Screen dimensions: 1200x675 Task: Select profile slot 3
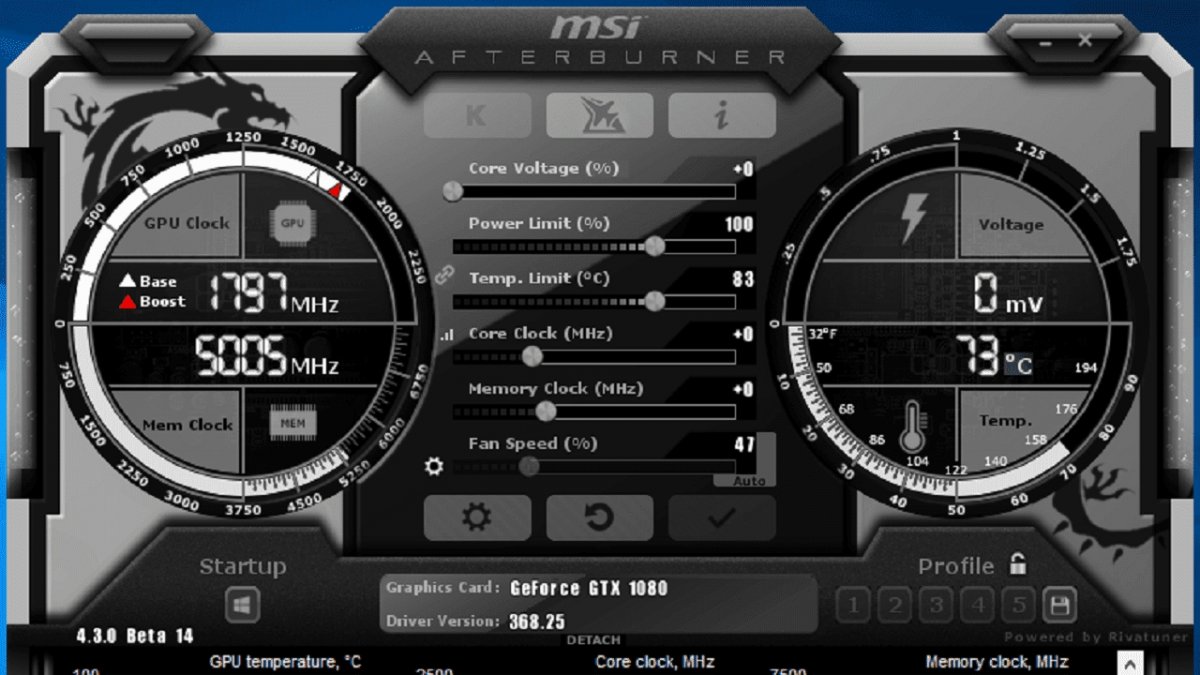tap(936, 604)
